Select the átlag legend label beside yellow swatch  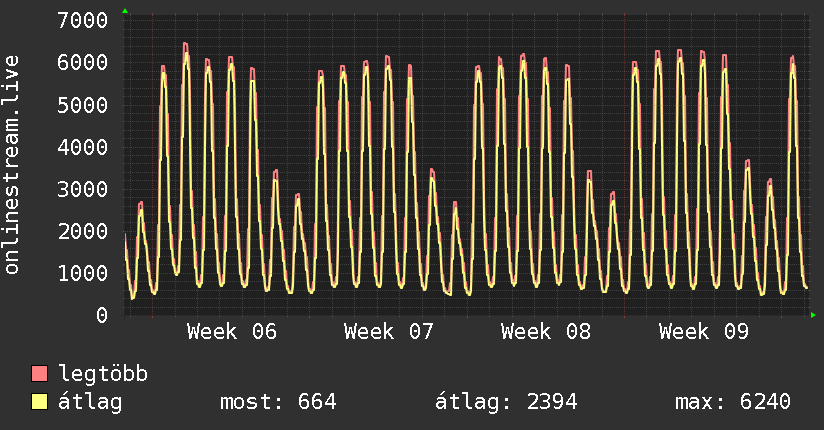pos(90,403)
